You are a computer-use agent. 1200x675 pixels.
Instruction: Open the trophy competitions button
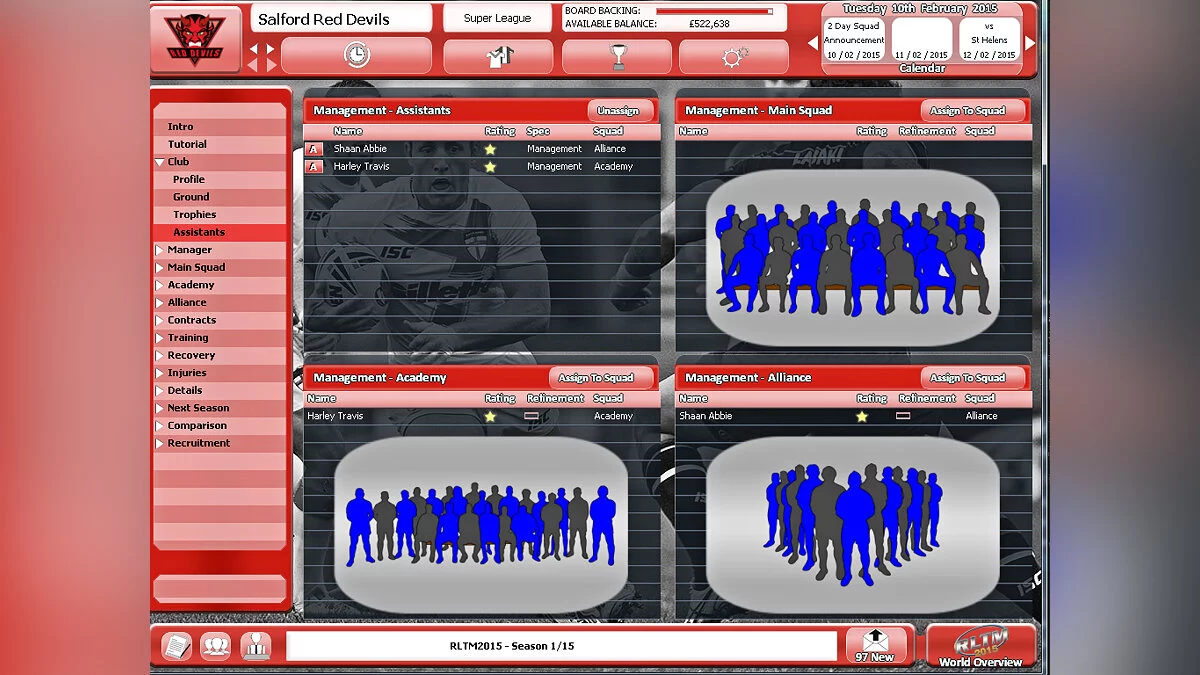(616, 56)
